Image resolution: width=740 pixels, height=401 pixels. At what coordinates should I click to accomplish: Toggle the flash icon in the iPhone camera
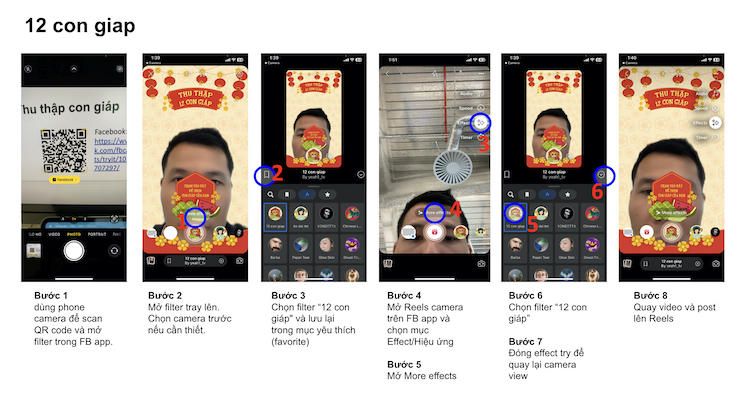point(28,69)
